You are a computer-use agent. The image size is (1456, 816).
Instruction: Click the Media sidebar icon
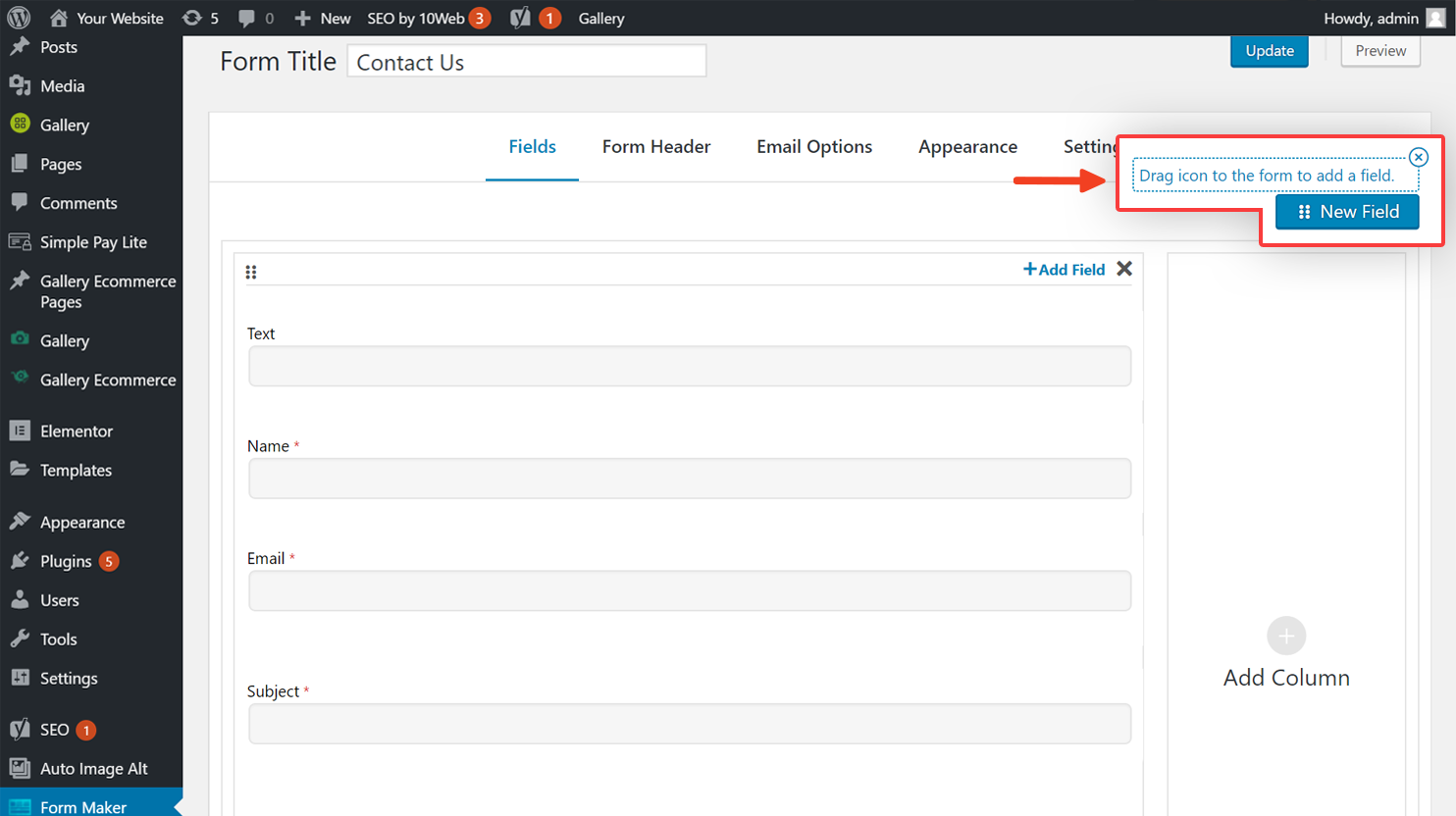pos(20,85)
